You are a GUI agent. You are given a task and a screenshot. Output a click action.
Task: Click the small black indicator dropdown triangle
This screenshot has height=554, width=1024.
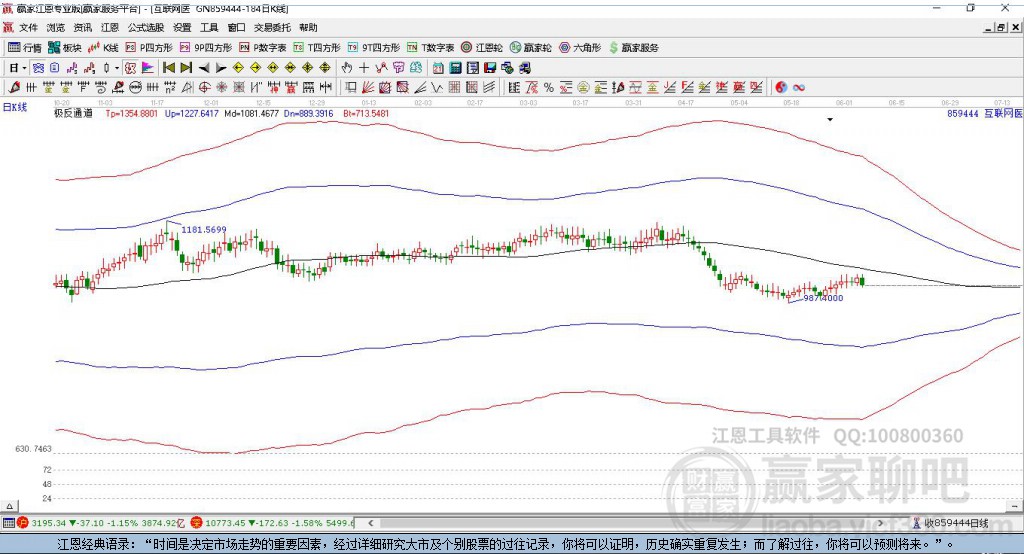pos(830,120)
